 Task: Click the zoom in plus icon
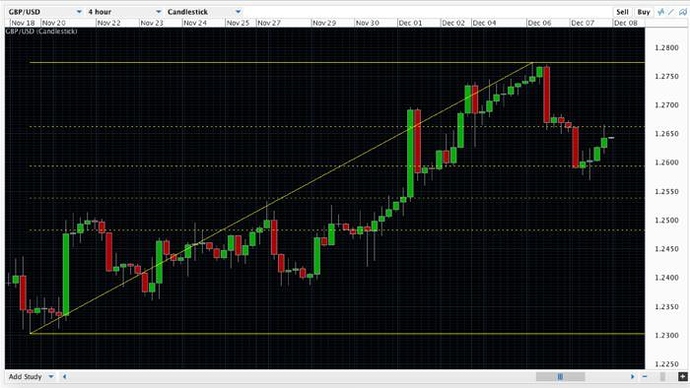click(x=683, y=377)
